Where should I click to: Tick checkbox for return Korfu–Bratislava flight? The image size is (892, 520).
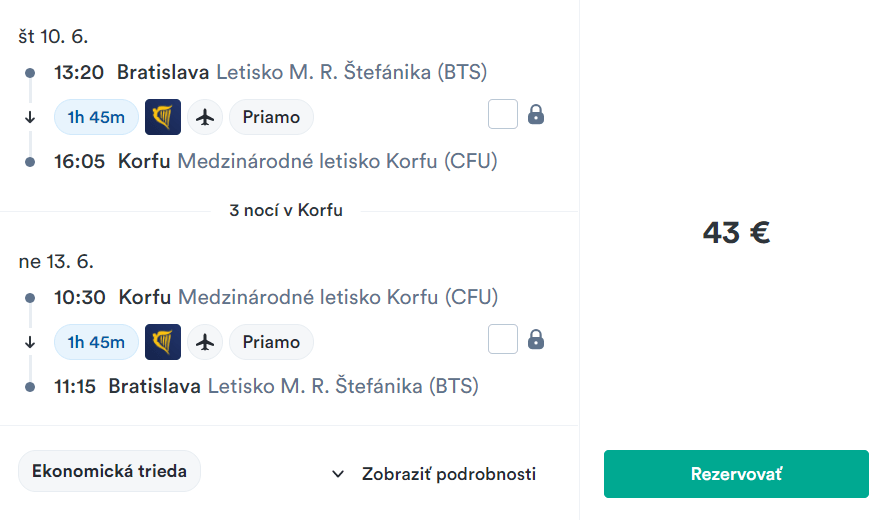[503, 340]
